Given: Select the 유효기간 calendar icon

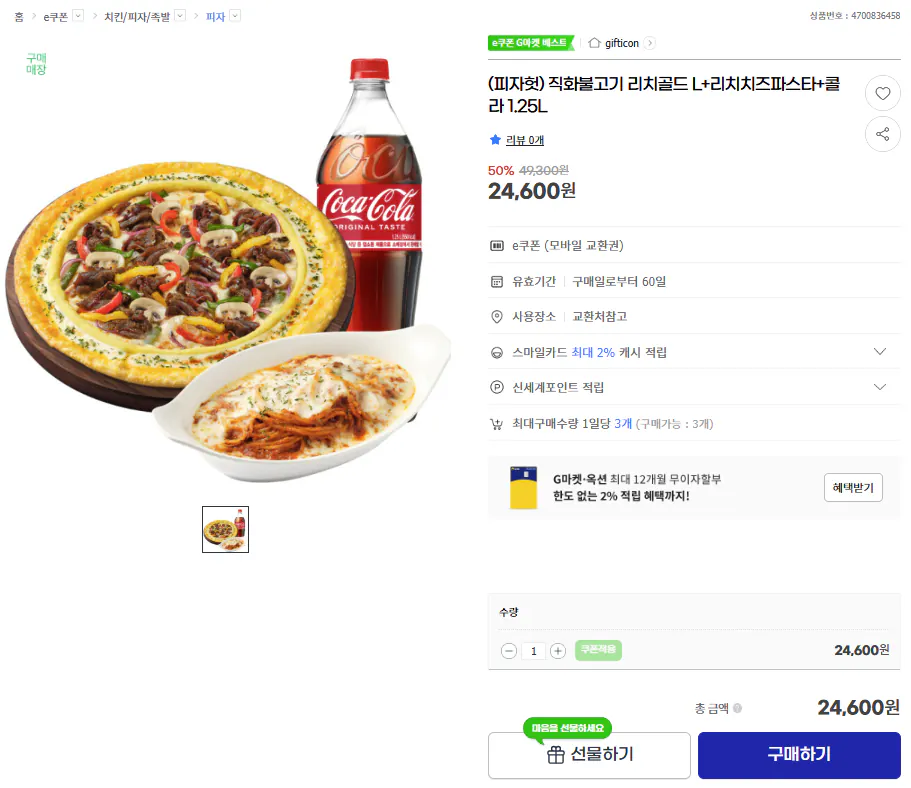Looking at the screenshot, I should (496, 281).
